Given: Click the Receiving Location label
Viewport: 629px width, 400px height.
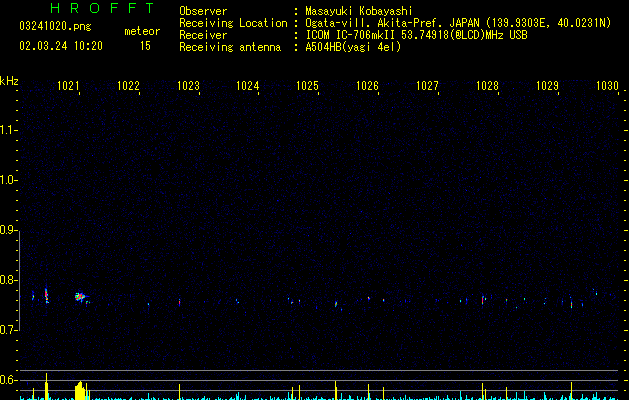Looking at the screenshot, I should coord(233,23).
